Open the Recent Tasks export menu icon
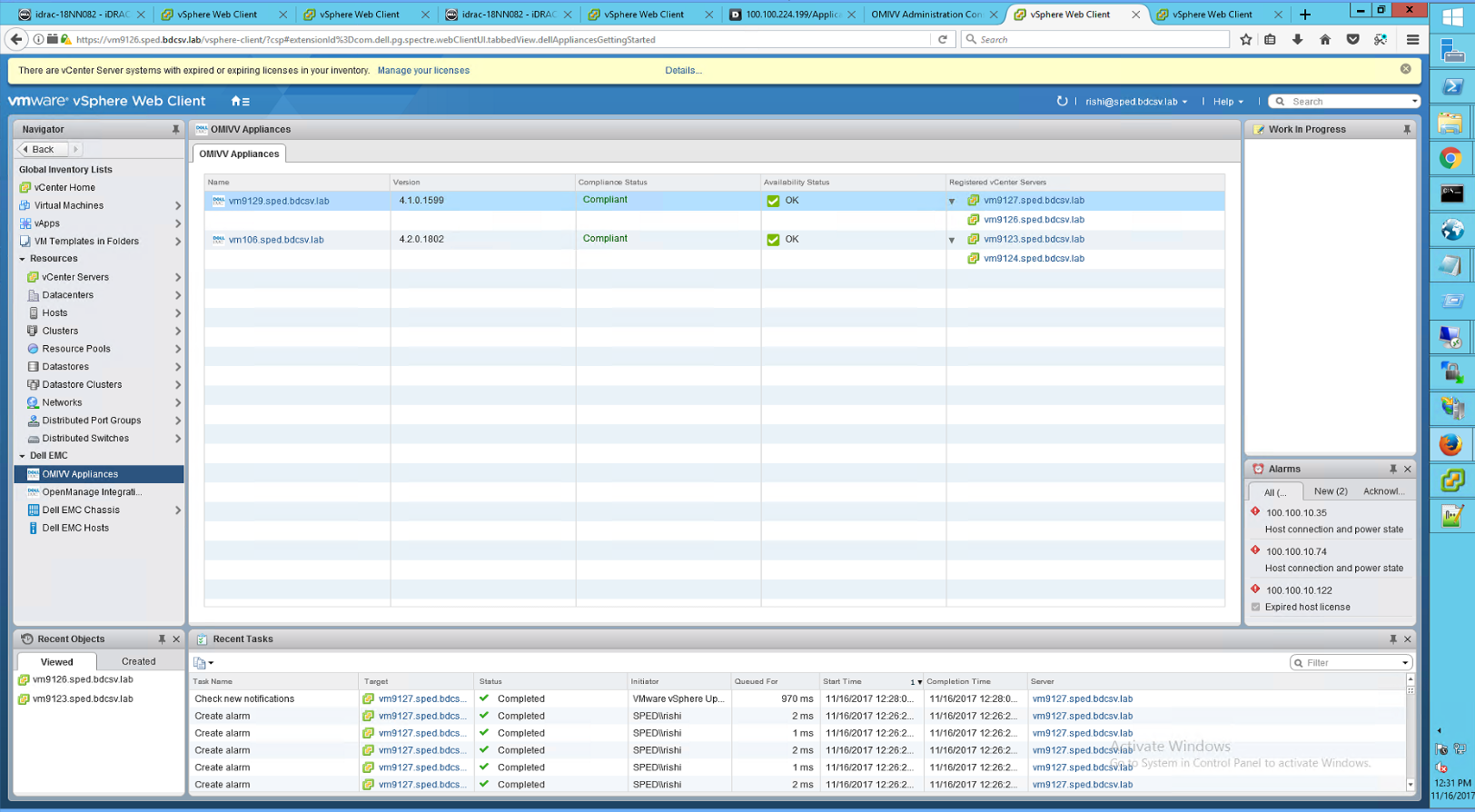The image size is (1475, 812). tap(203, 663)
